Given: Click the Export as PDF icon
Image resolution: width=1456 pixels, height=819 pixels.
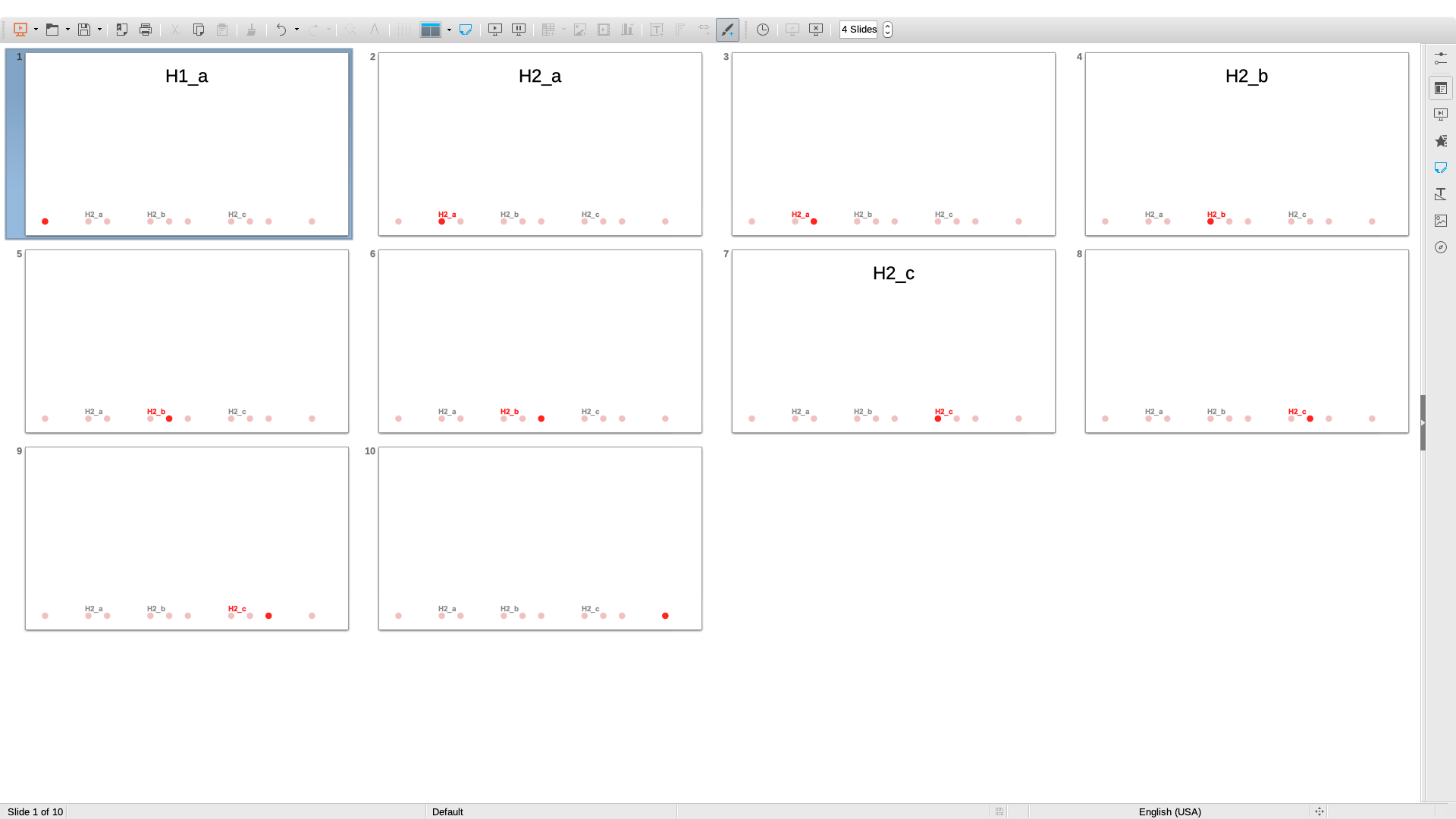Looking at the screenshot, I should point(121,30).
